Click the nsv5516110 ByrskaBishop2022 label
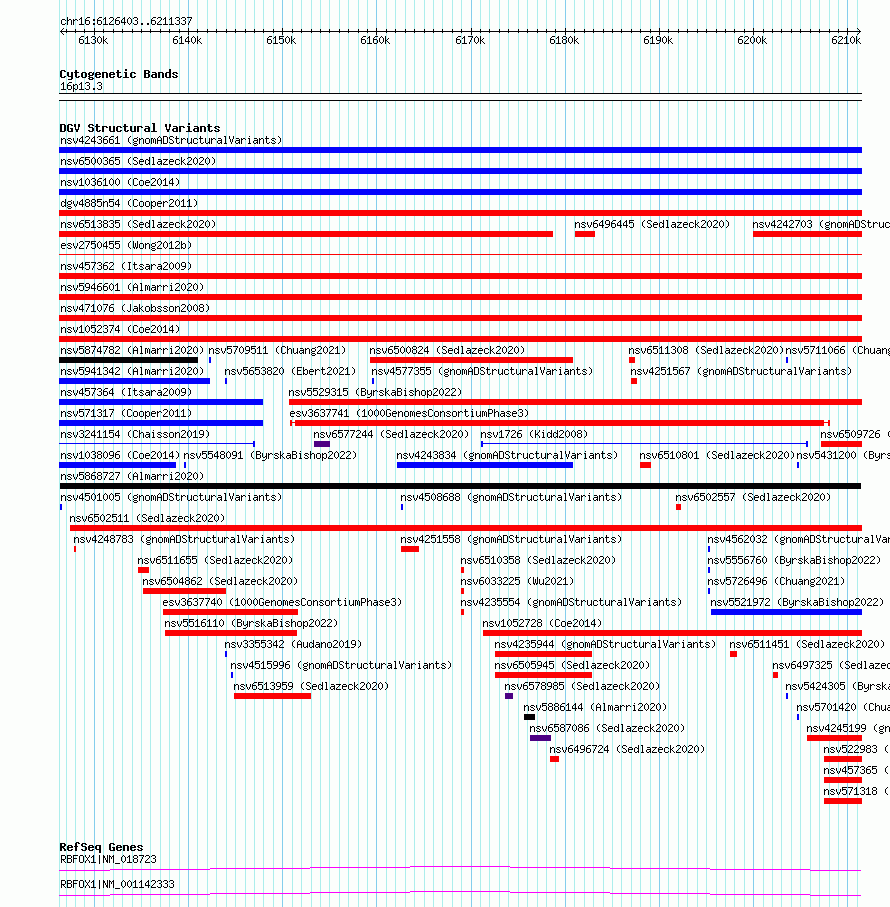Screen dimensions: 890x907 [x=251, y=624]
